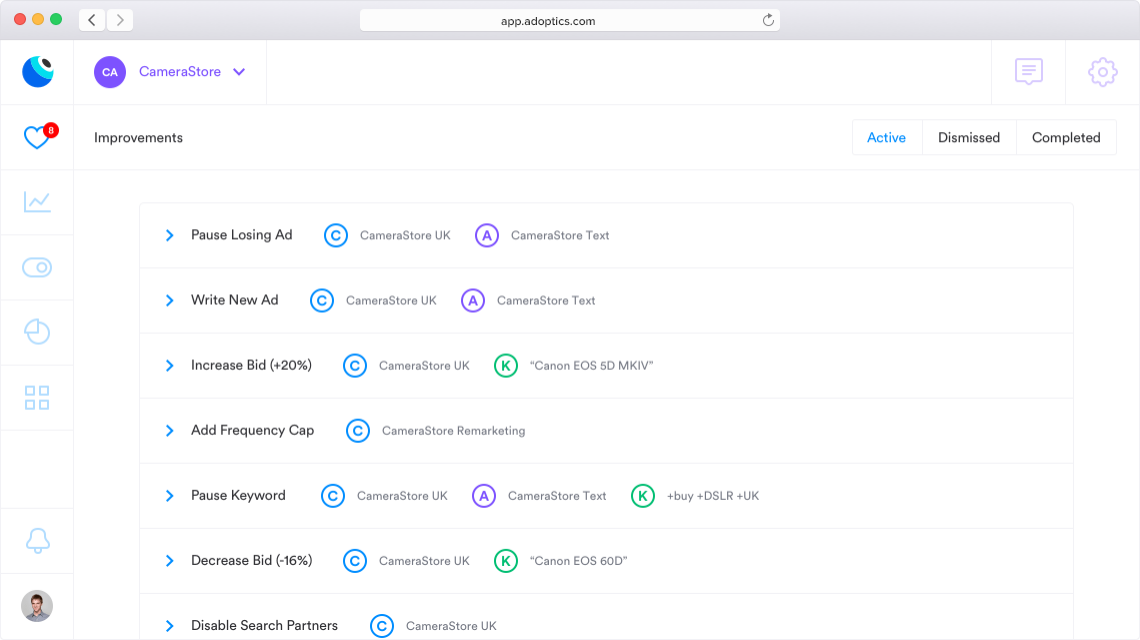
Task: Open the notifications bell icon
Action: [37, 540]
